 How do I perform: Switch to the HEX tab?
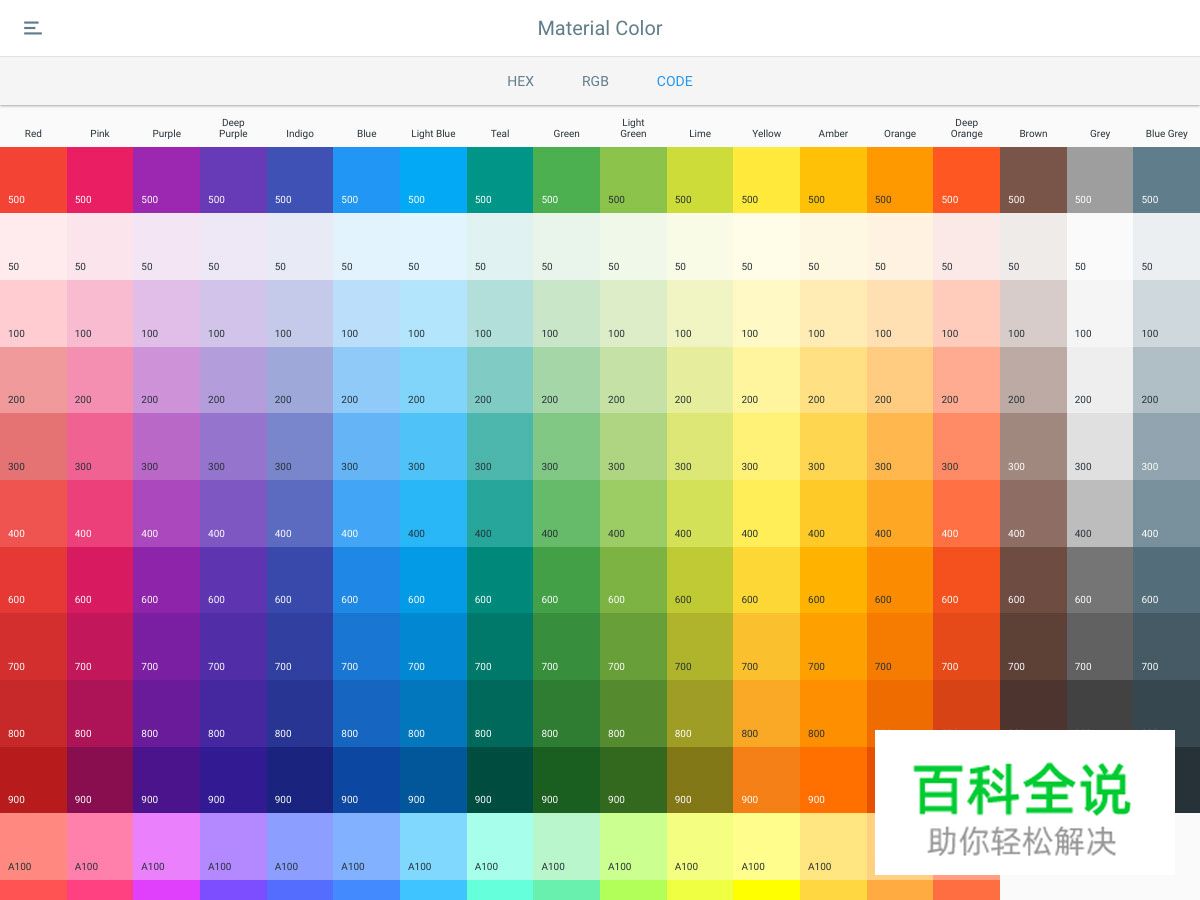(x=520, y=81)
